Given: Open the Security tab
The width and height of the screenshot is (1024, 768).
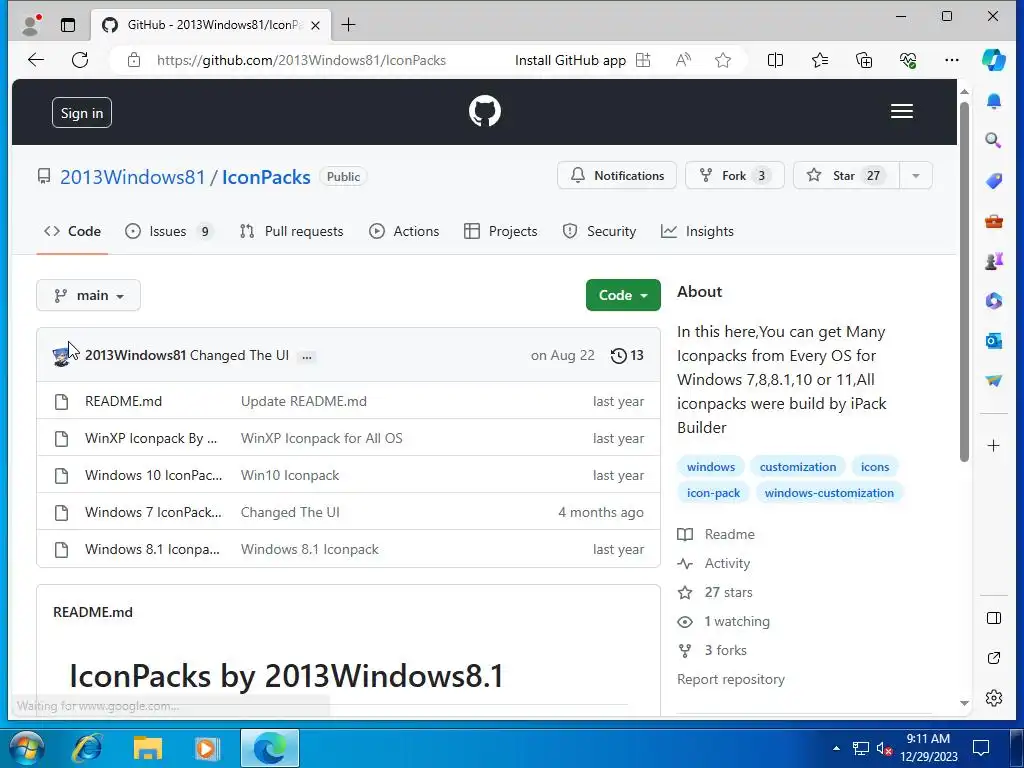Looking at the screenshot, I should [599, 231].
